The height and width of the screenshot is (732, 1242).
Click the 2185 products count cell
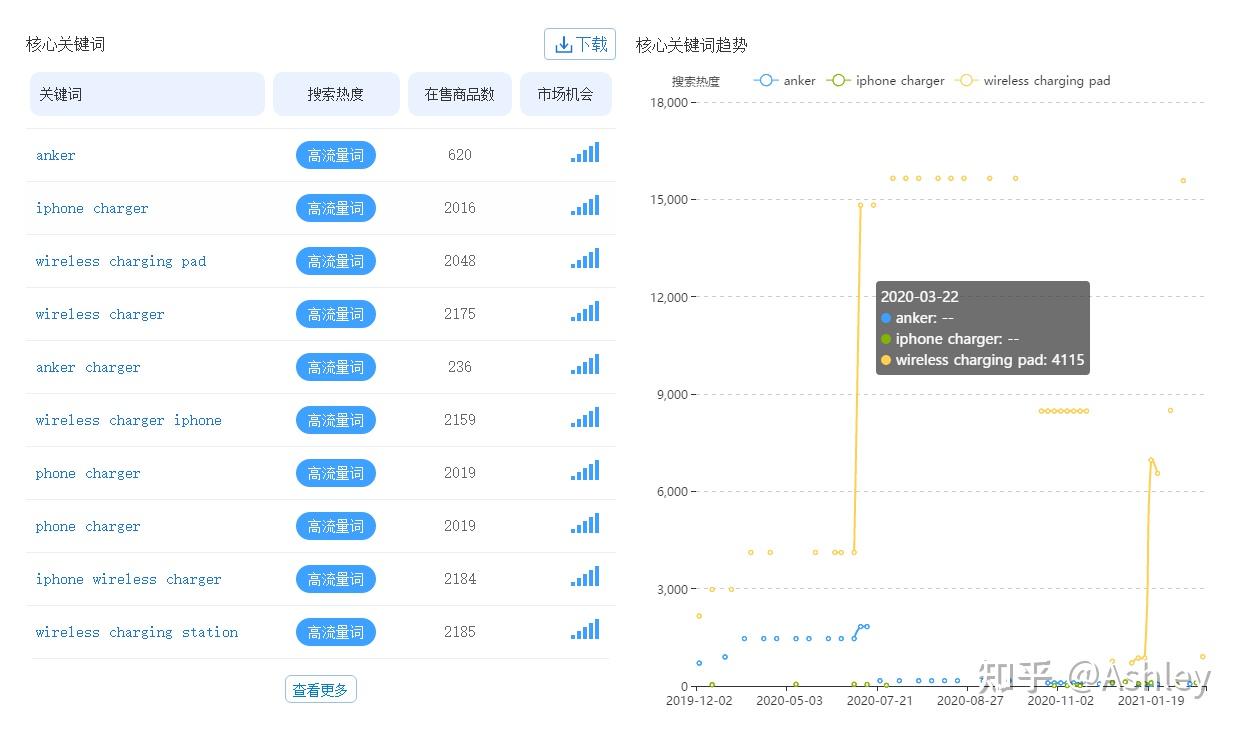[x=460, y=632]
